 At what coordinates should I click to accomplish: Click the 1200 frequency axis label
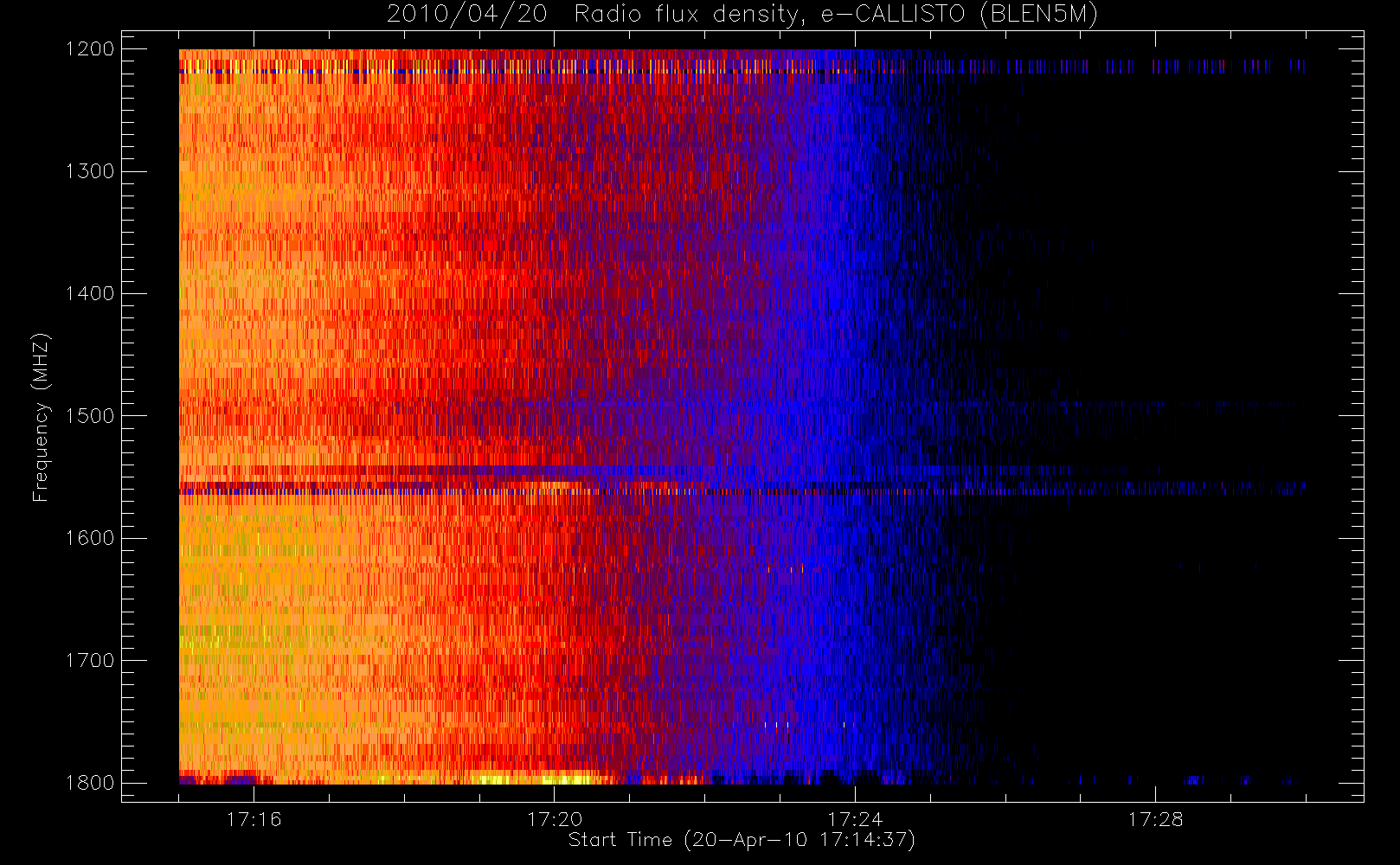point(90,49)
